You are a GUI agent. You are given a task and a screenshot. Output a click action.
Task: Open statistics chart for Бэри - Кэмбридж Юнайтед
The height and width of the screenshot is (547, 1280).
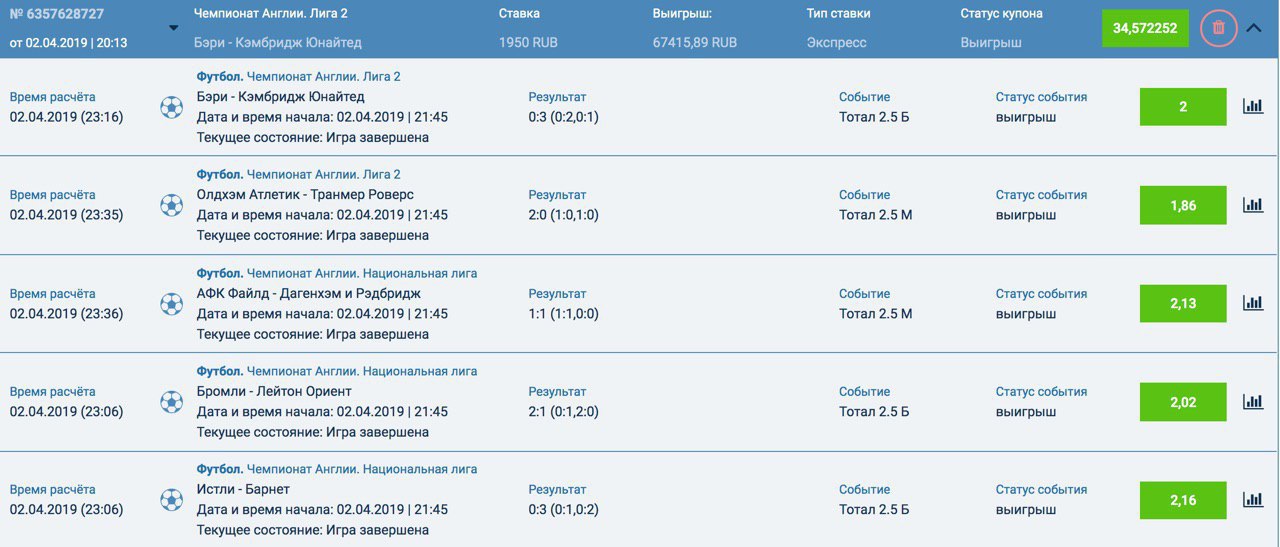point(1252,107)
